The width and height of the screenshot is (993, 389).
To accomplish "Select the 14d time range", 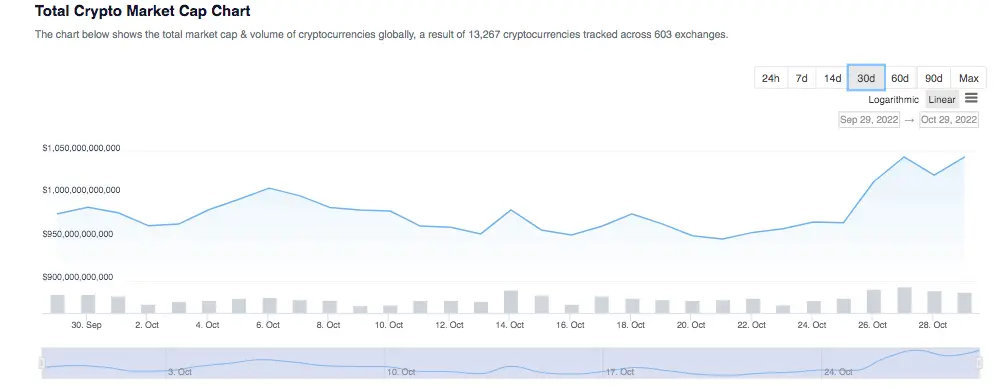I will 832,78.
